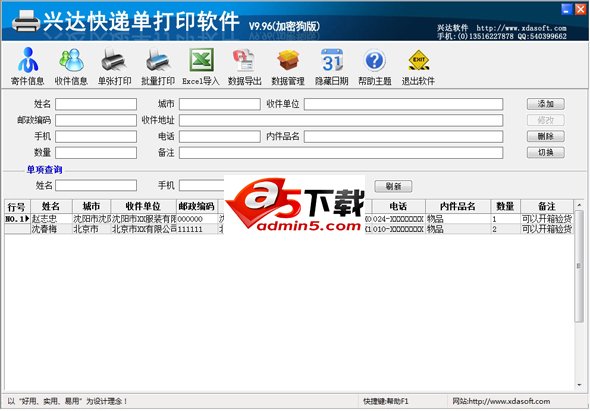Click the 刷新 refresh button
This screenshot has height=411, width=590.
click(x=393, y=186)
